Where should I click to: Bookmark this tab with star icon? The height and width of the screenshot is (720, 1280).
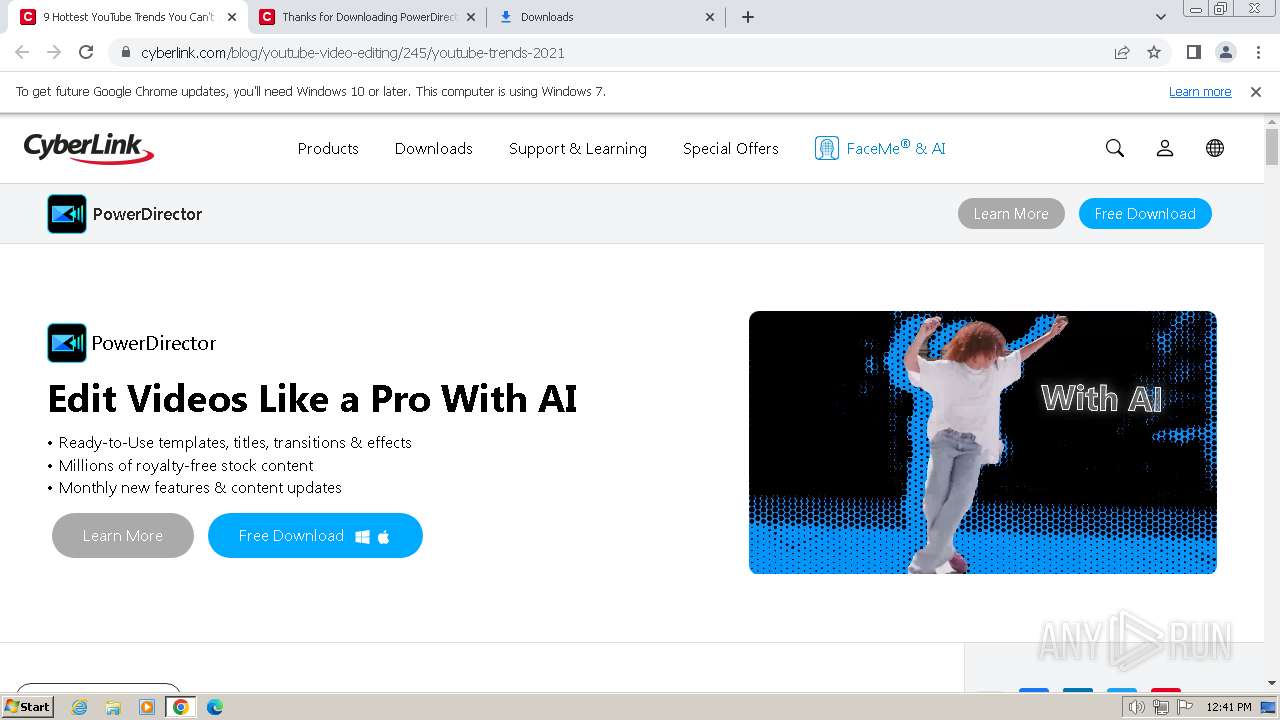pyautogui.click(x=1154, y=53)
